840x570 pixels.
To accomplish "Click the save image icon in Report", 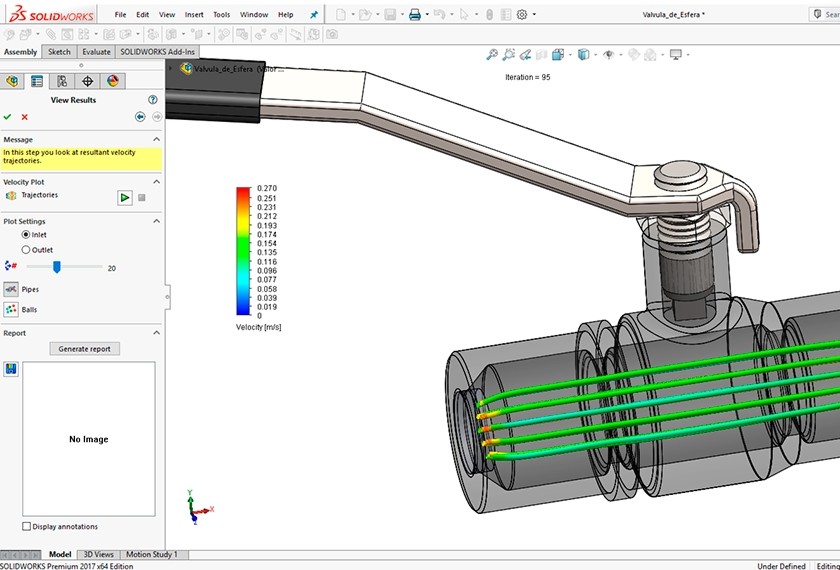I will pyautogui.click(x=11, y=369).
